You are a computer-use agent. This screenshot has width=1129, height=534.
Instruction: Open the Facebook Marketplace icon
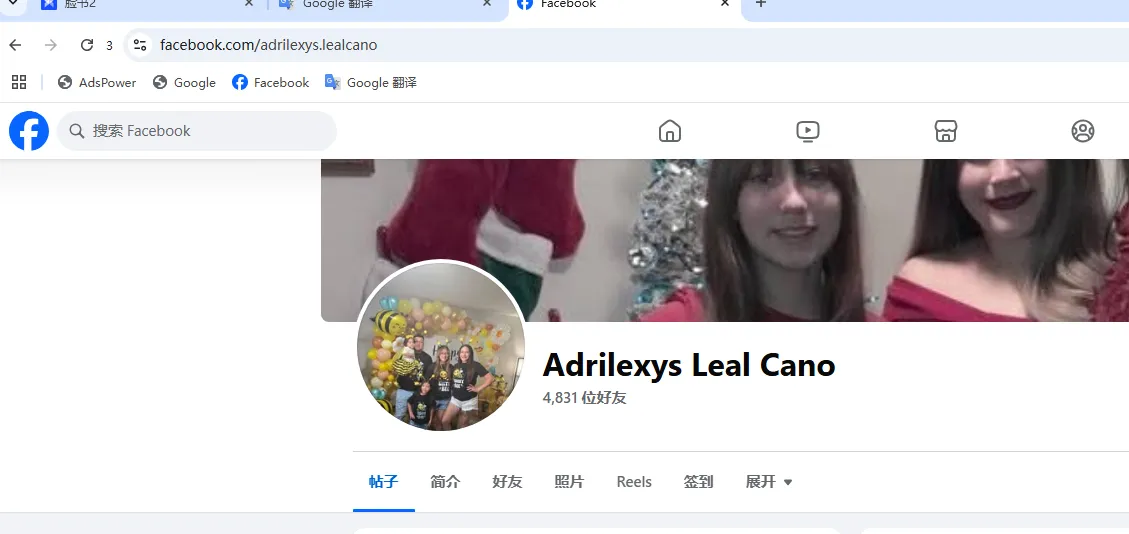(x=945, y=131)
